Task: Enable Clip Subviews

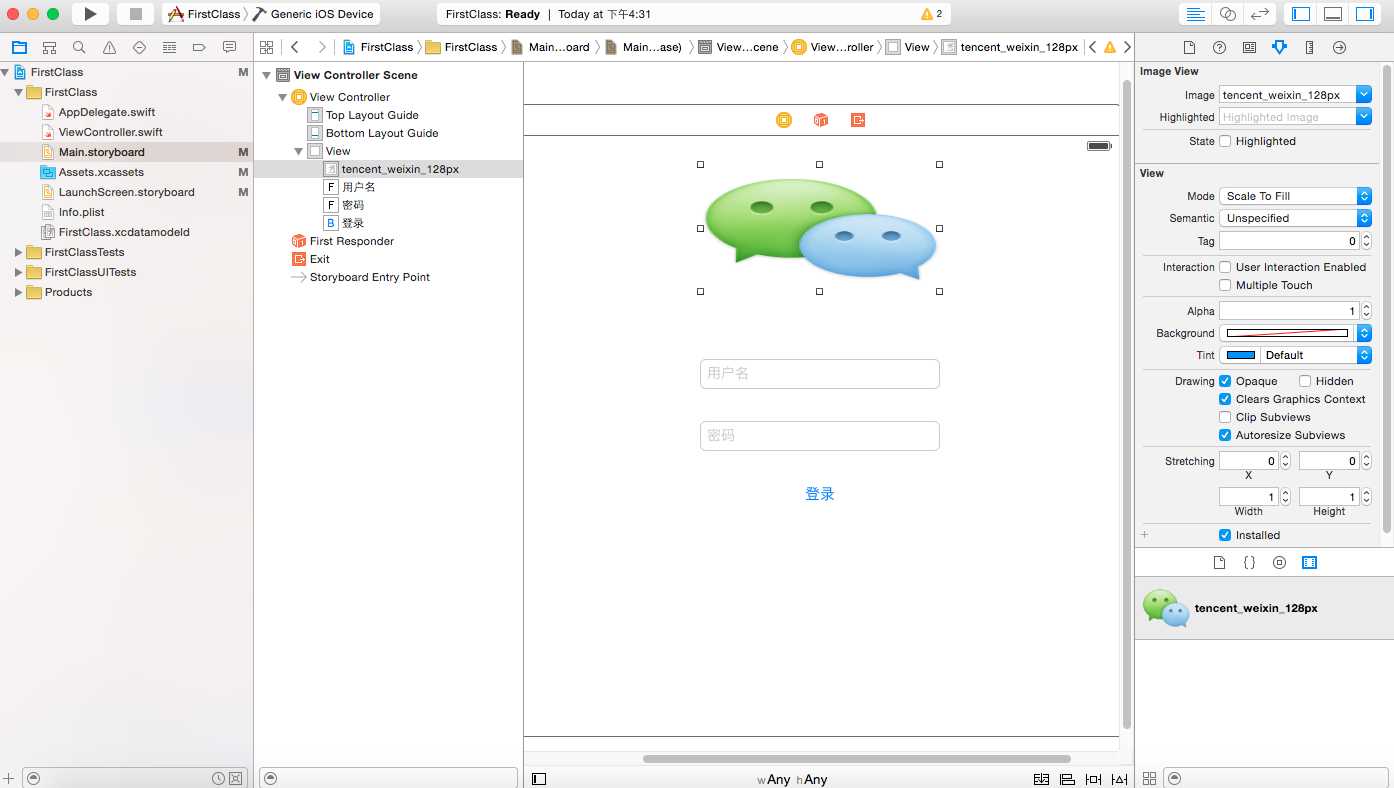Action: pos(1225,417)
